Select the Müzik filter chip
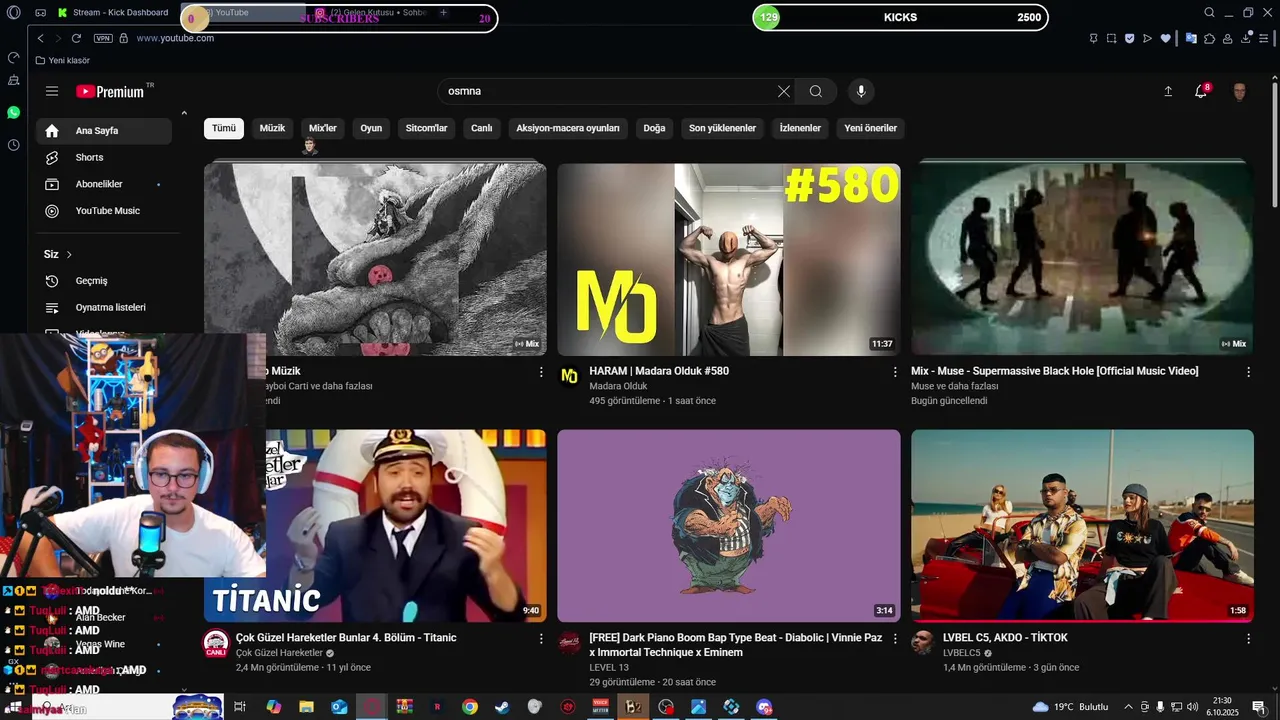This screenshot has width=1280, height=720. pyautogui.click(x=272, y=128)
